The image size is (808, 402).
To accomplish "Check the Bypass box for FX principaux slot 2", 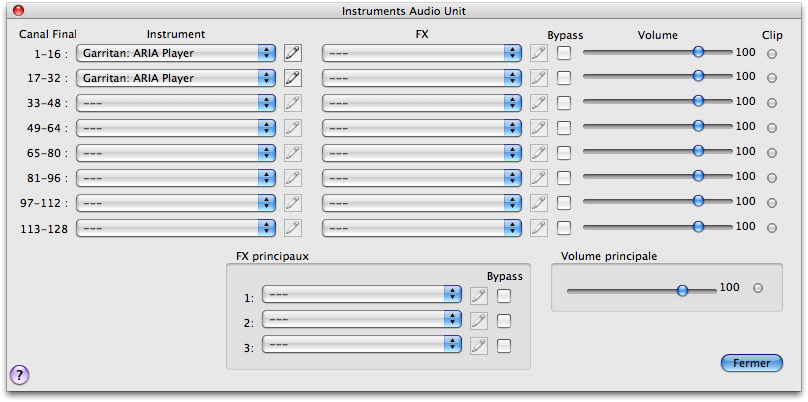I will [504, 320].
